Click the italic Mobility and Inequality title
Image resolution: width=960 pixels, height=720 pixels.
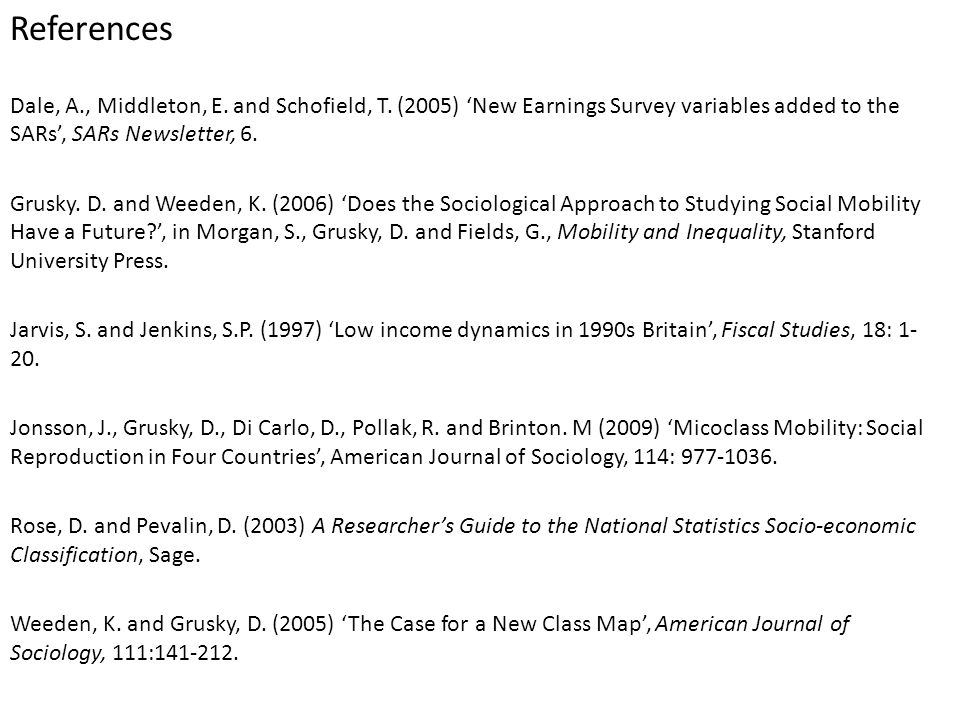672,232
